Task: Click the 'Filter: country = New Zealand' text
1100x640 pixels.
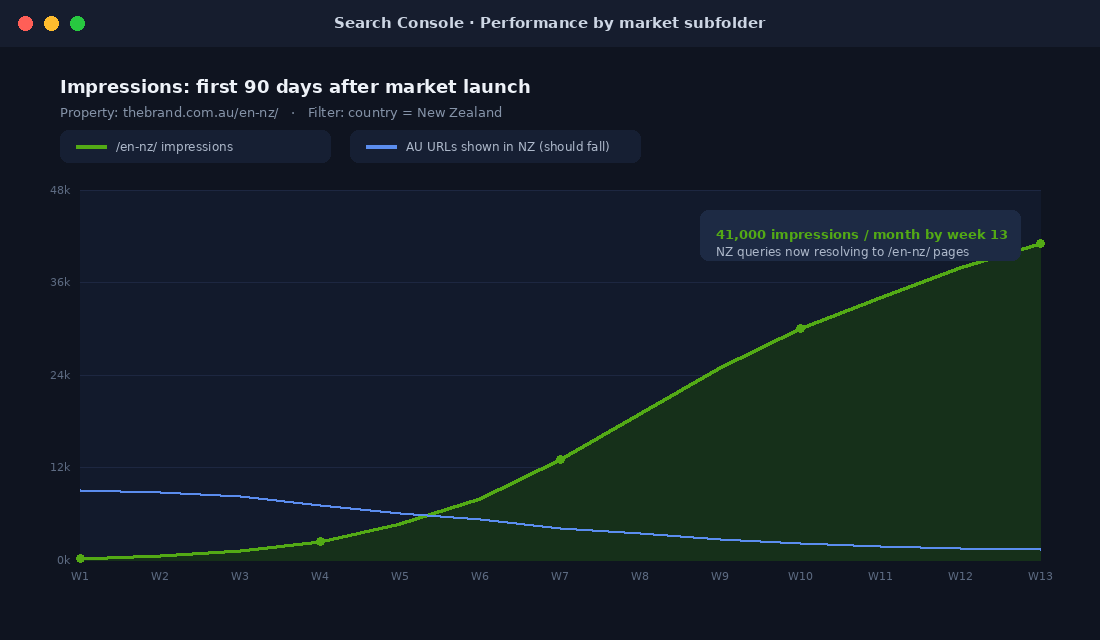Action: pyautogui.click(x=405, y=112)
